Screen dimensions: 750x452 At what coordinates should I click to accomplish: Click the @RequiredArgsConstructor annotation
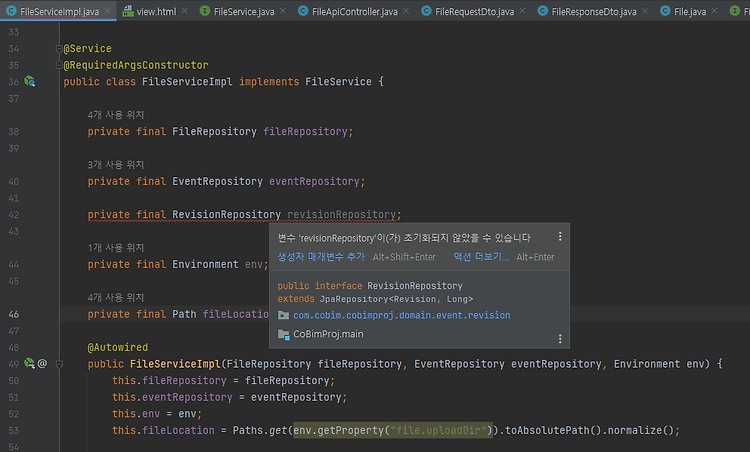point(136,65)
